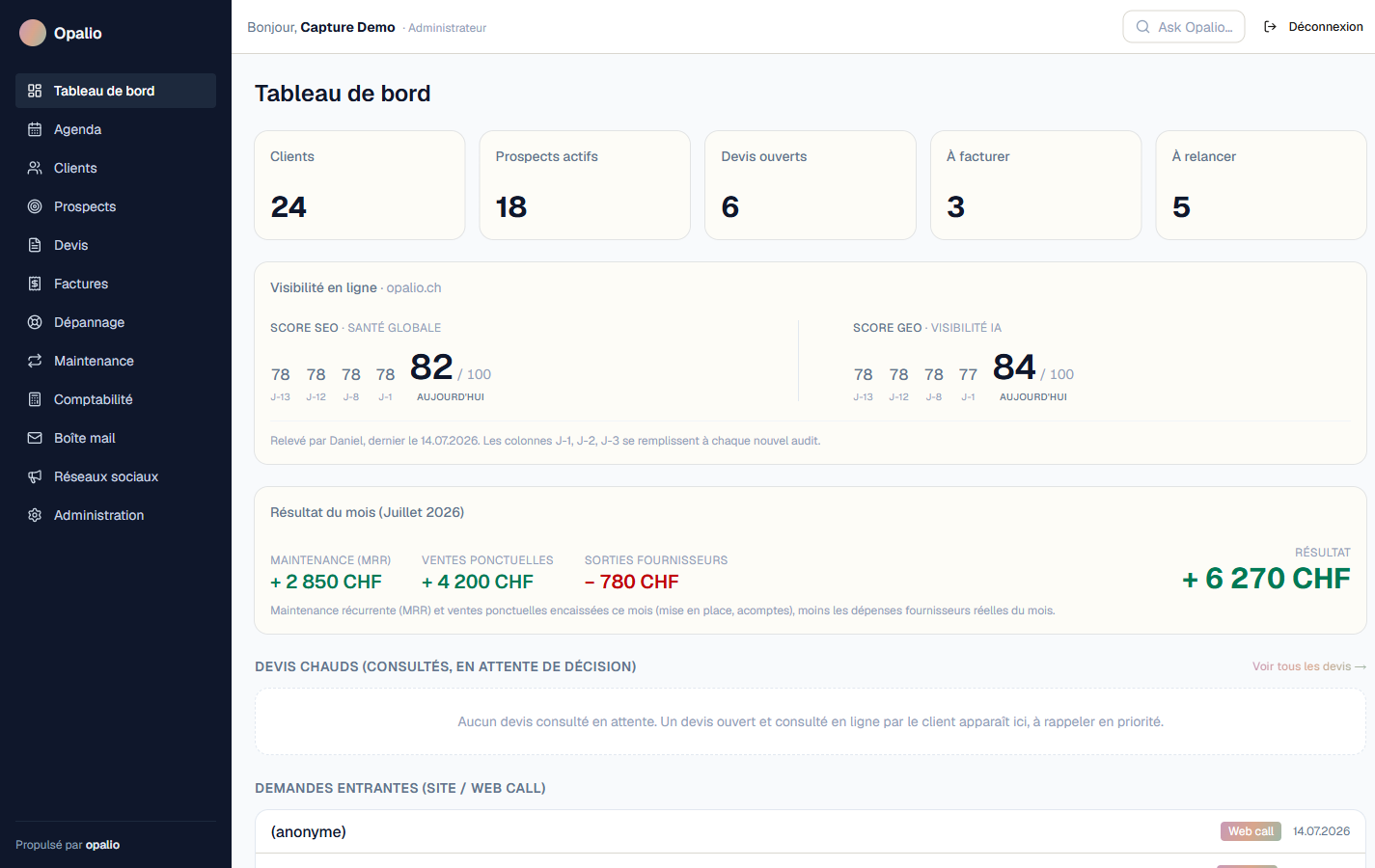The height and width of the screenshot is (868, 1375).
Task: Open the Prospects actifs stat card
Action: coord(585,185)
